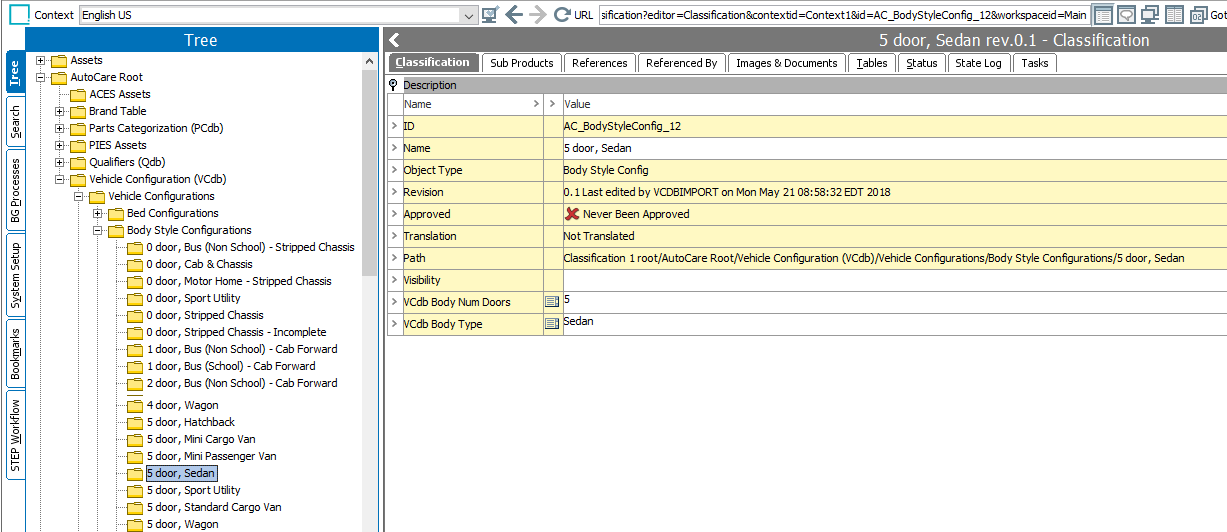Viewport: 1227px width, 532px height.
Task: Click the Never Been Approved red X icon
Action: (x=572, y=214)
